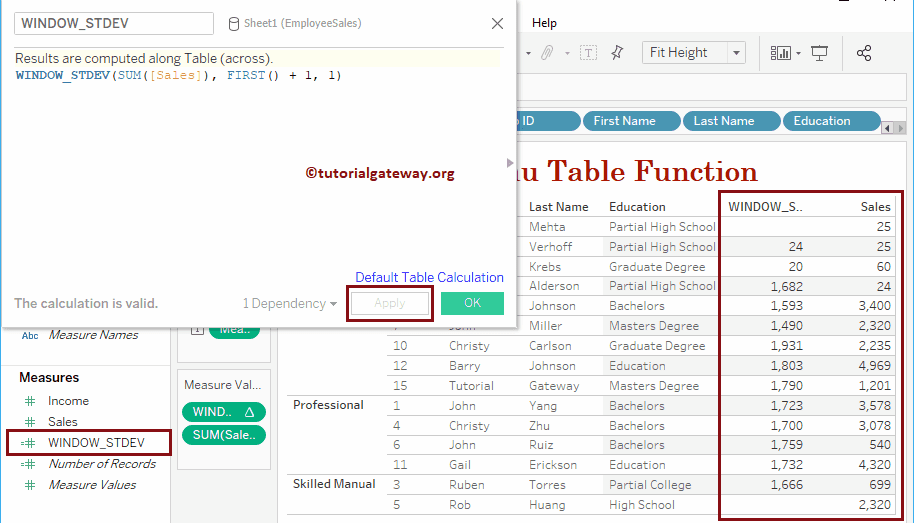Click the number icon beside Income
Viewport: 914px width, 523px height.
tap(30, 401)
